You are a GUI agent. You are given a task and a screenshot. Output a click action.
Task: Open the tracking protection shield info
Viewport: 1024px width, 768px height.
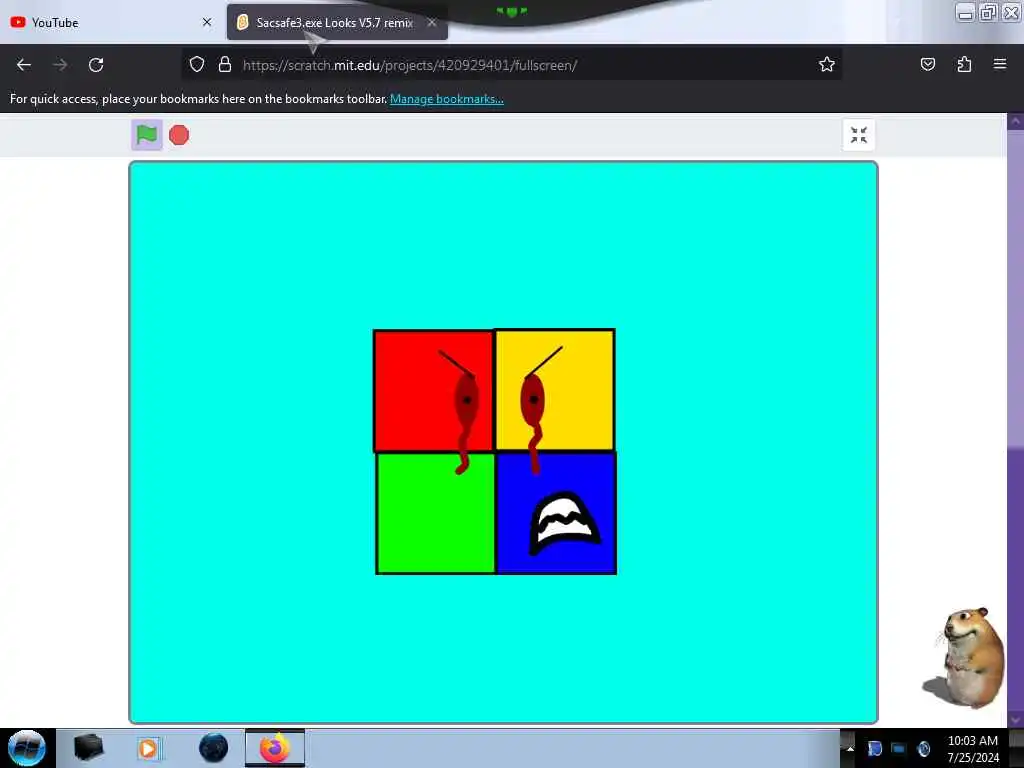point(197,65)
